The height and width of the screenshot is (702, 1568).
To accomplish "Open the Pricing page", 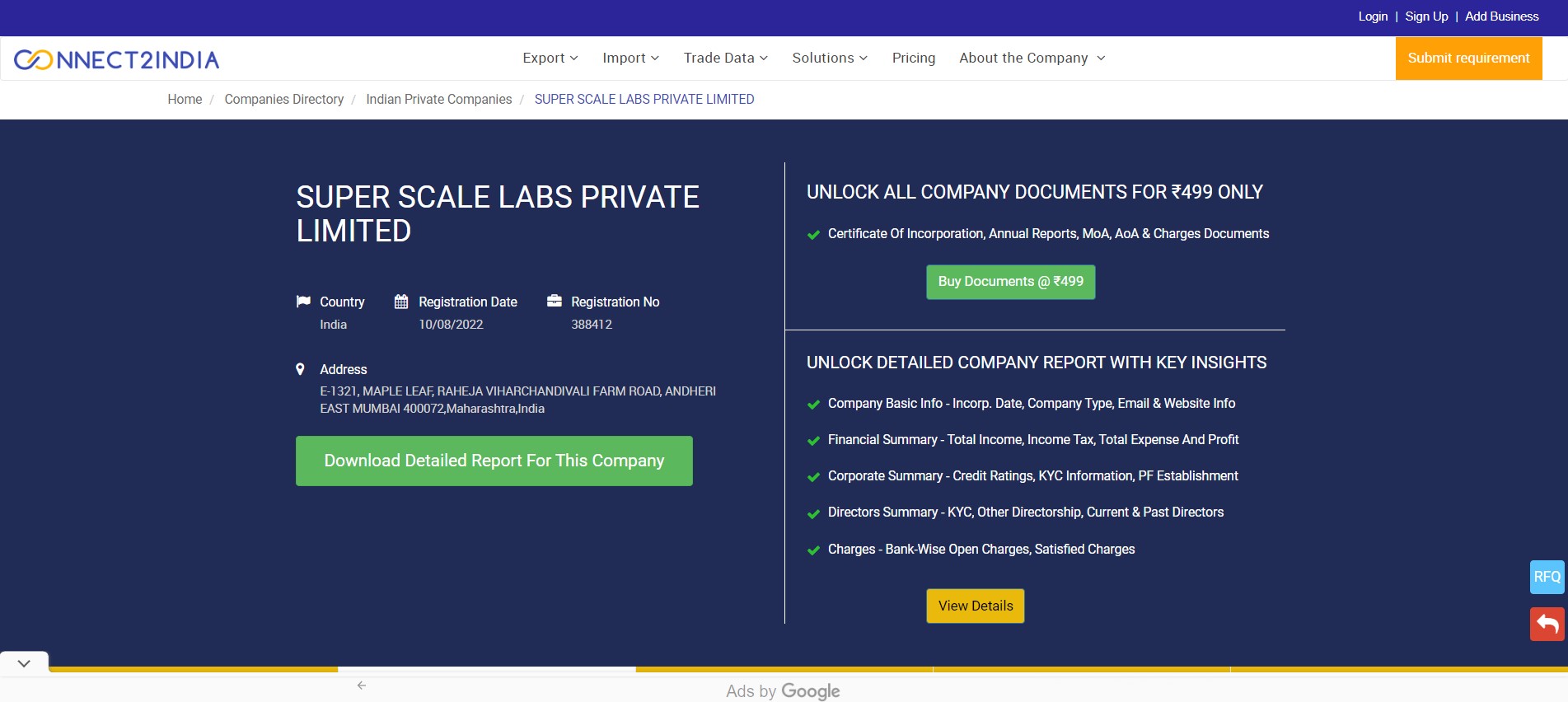I will click(914, 58).
